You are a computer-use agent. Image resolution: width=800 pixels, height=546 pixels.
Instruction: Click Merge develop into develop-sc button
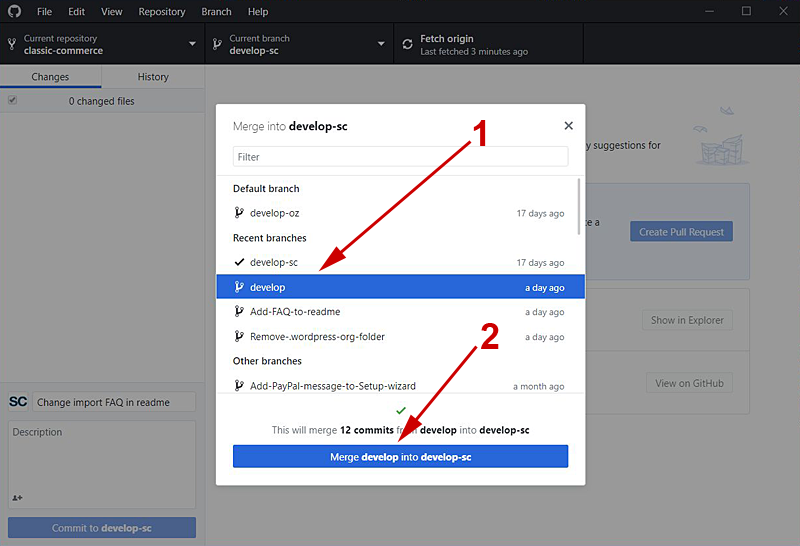pos(401,456)
